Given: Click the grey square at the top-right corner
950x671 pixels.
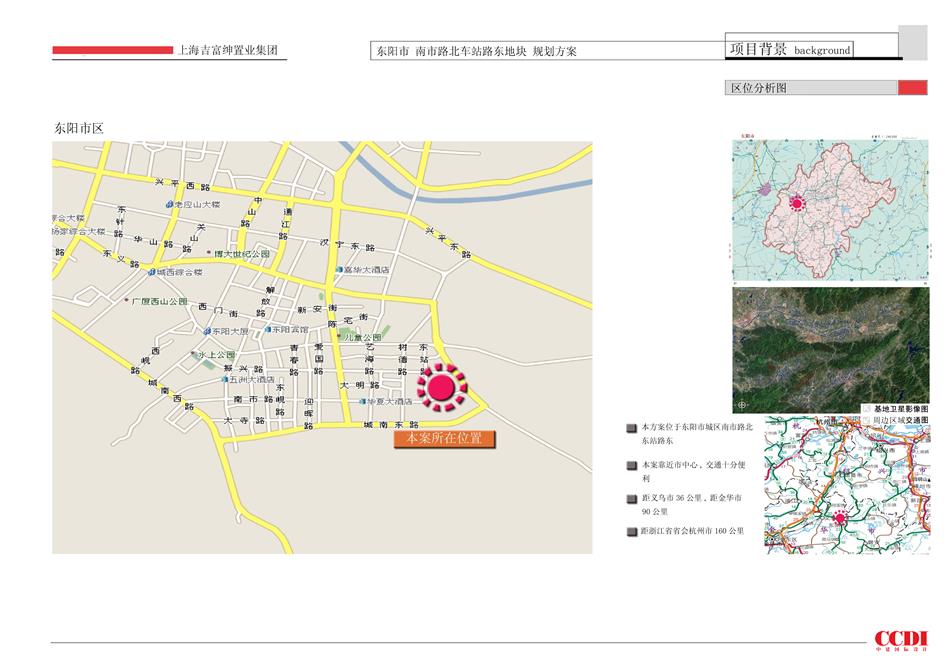Looking at the screenshot, I should pyautogui.click(x=913, y=42).
